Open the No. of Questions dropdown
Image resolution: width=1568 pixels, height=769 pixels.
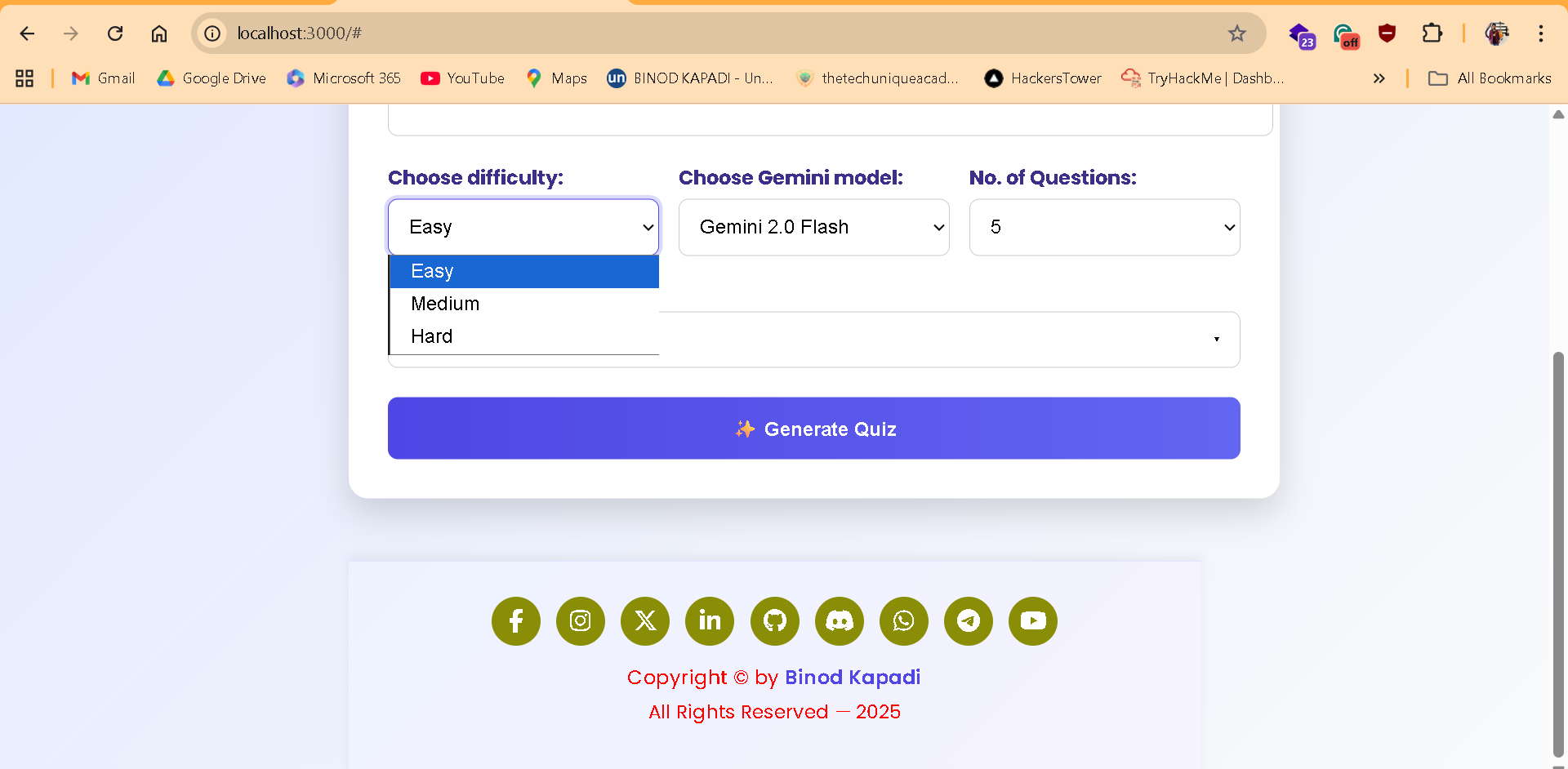1103,227
